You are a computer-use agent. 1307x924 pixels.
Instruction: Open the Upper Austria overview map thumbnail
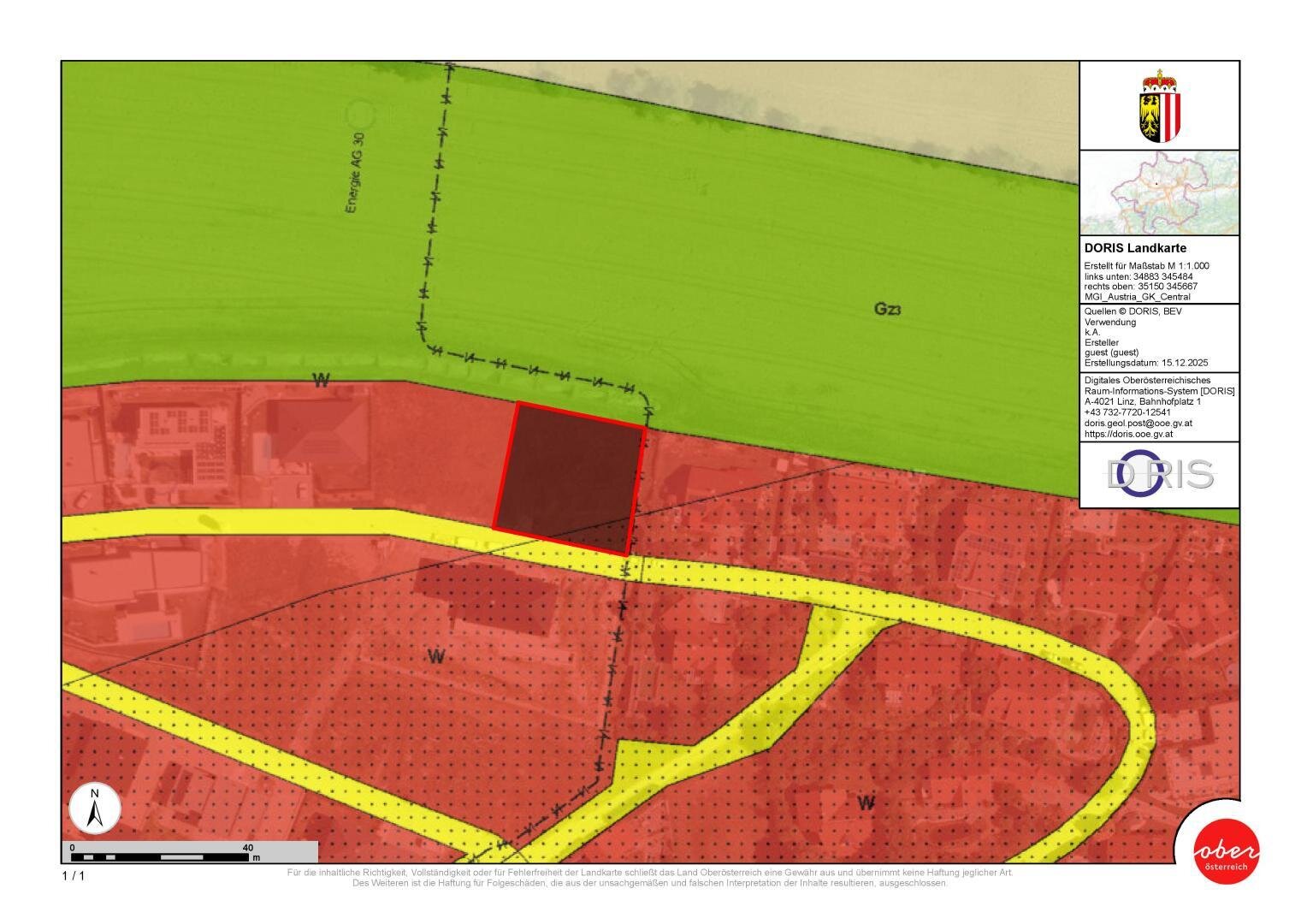[1159, 192]
